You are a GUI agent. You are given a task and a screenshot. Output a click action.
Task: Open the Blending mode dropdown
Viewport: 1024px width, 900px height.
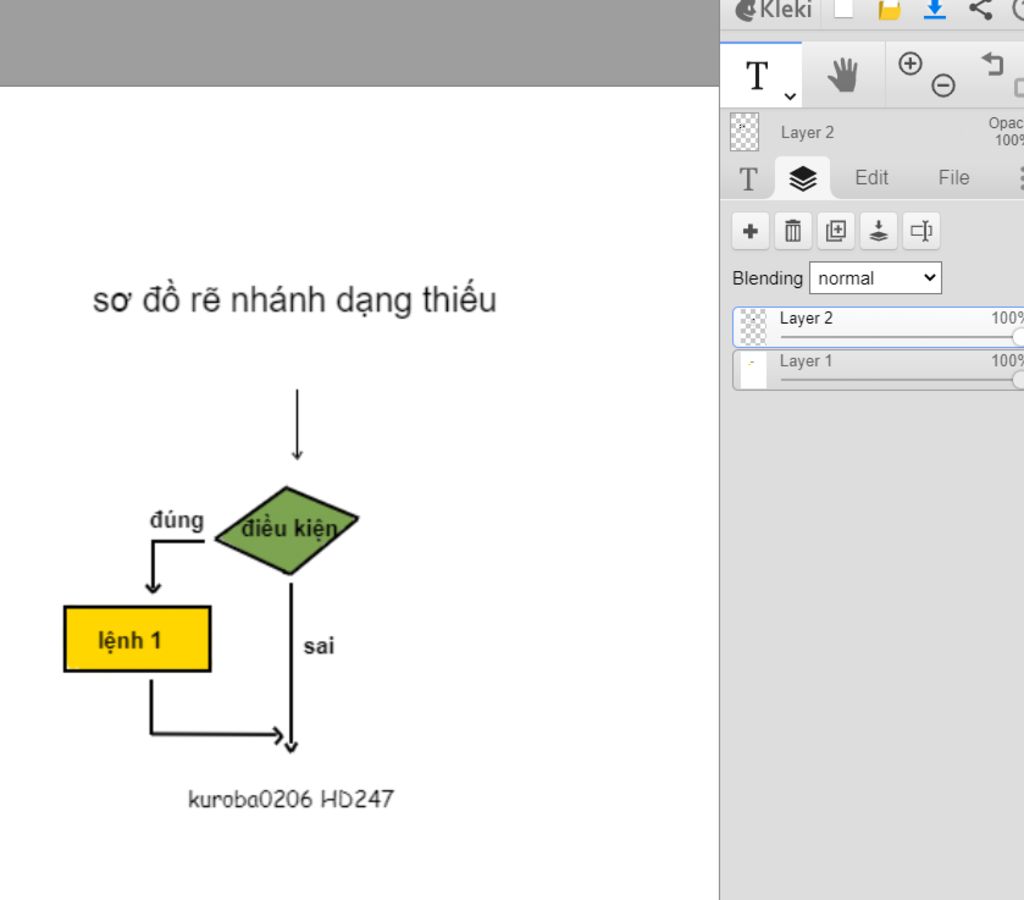pos(875,278)
